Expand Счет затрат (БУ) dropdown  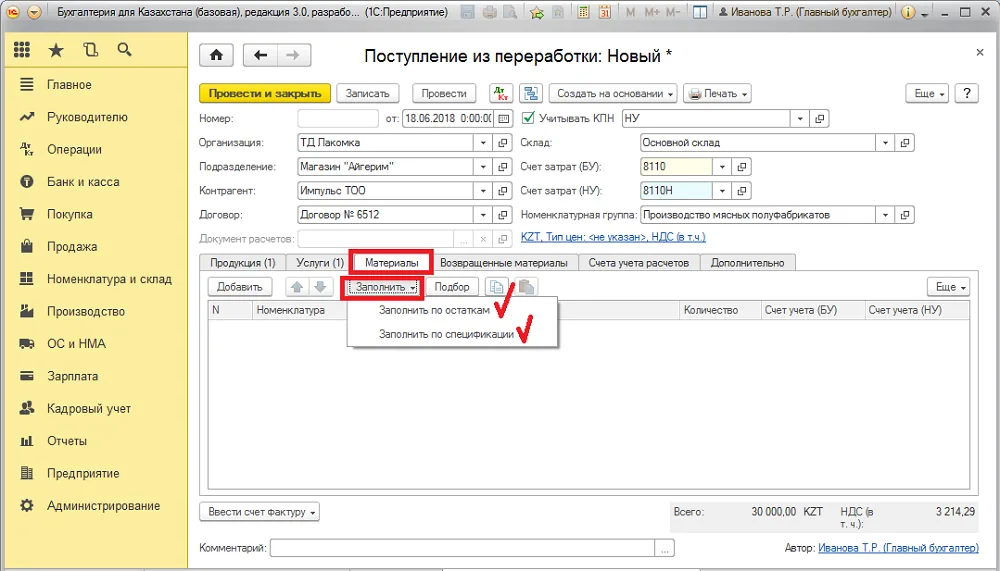point(722,167)
